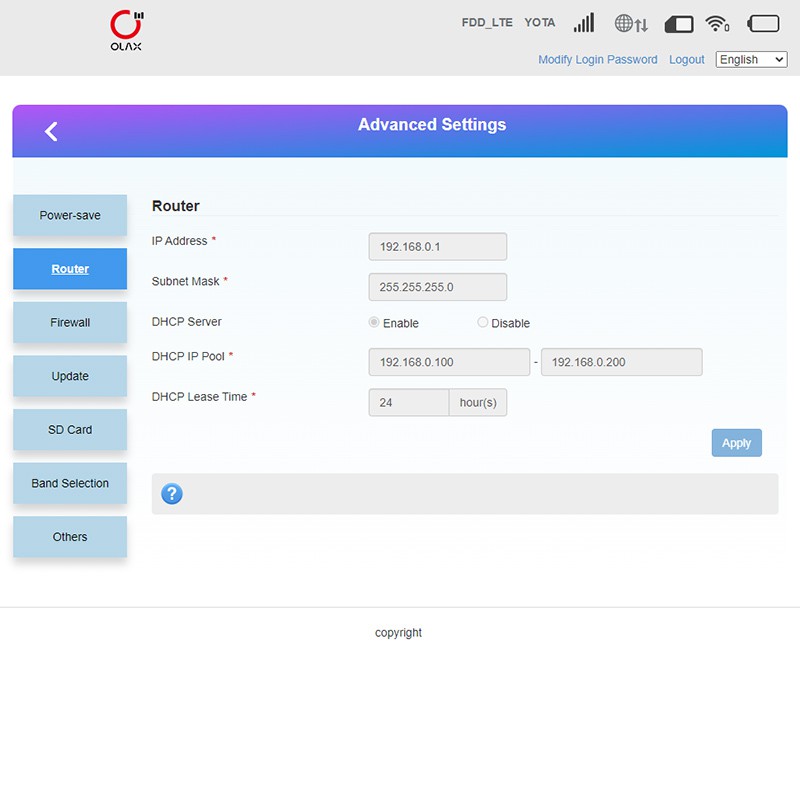Open the Power-save settings tab
This screenshot has height=800, width=800.
(x=70, y=216)
